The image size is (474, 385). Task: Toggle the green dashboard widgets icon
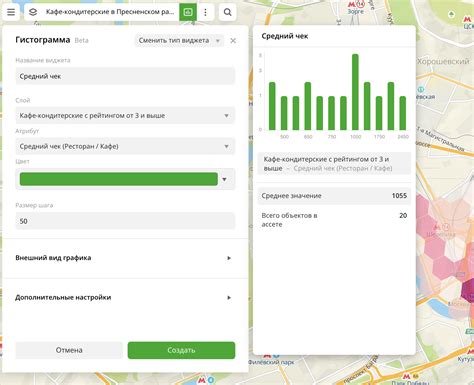[188, 12]
